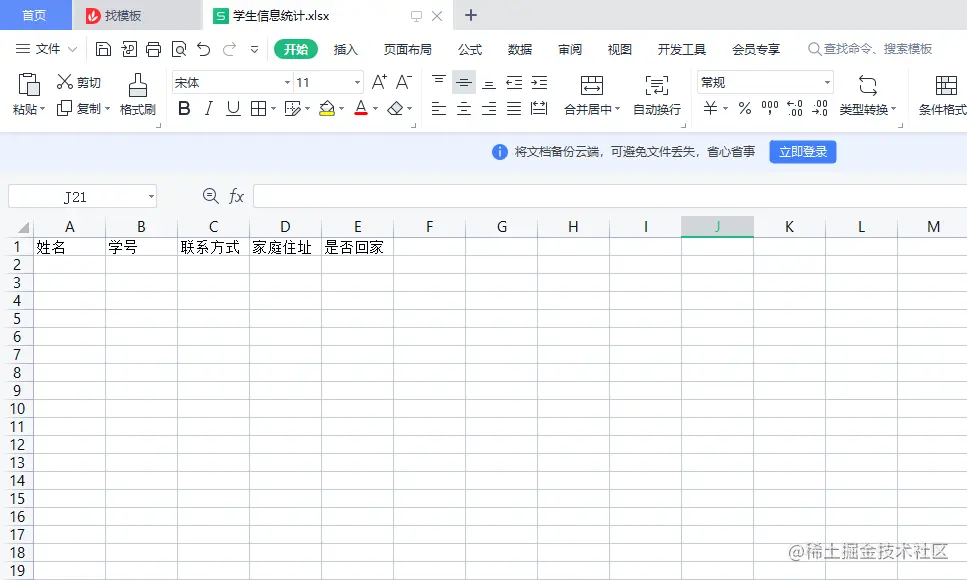Image resolution: width=967 pixels, height=580 pixels.
Task: Toggle Italic formatting
Action: point(208,109)
